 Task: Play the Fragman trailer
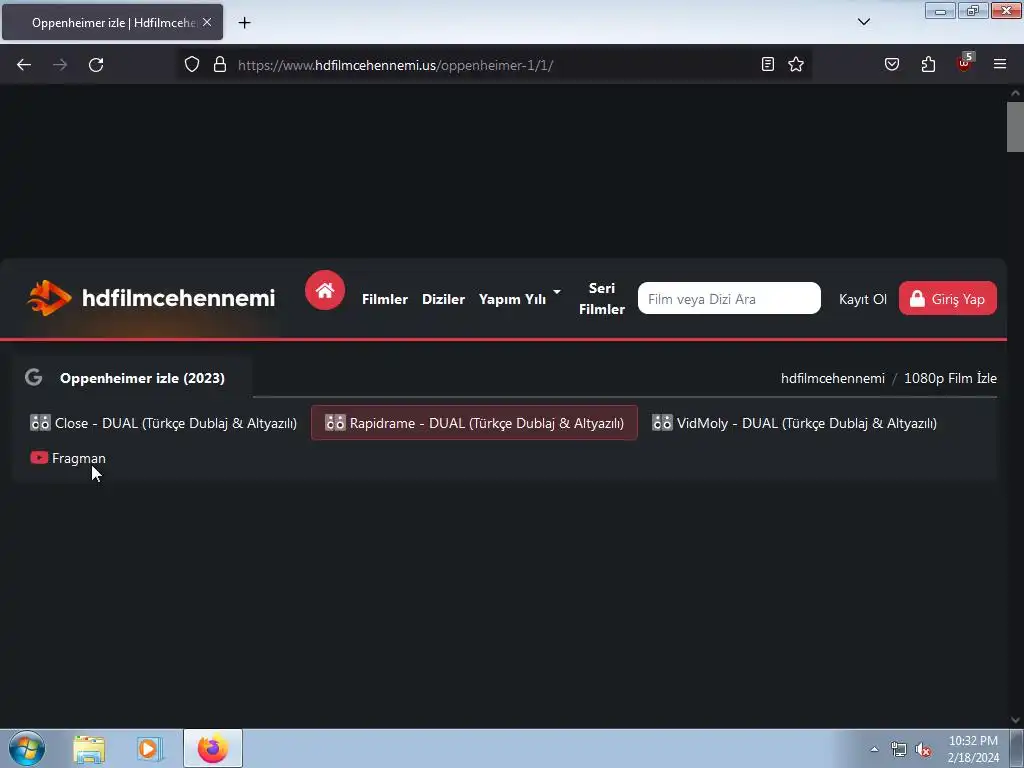click(68, 458)
